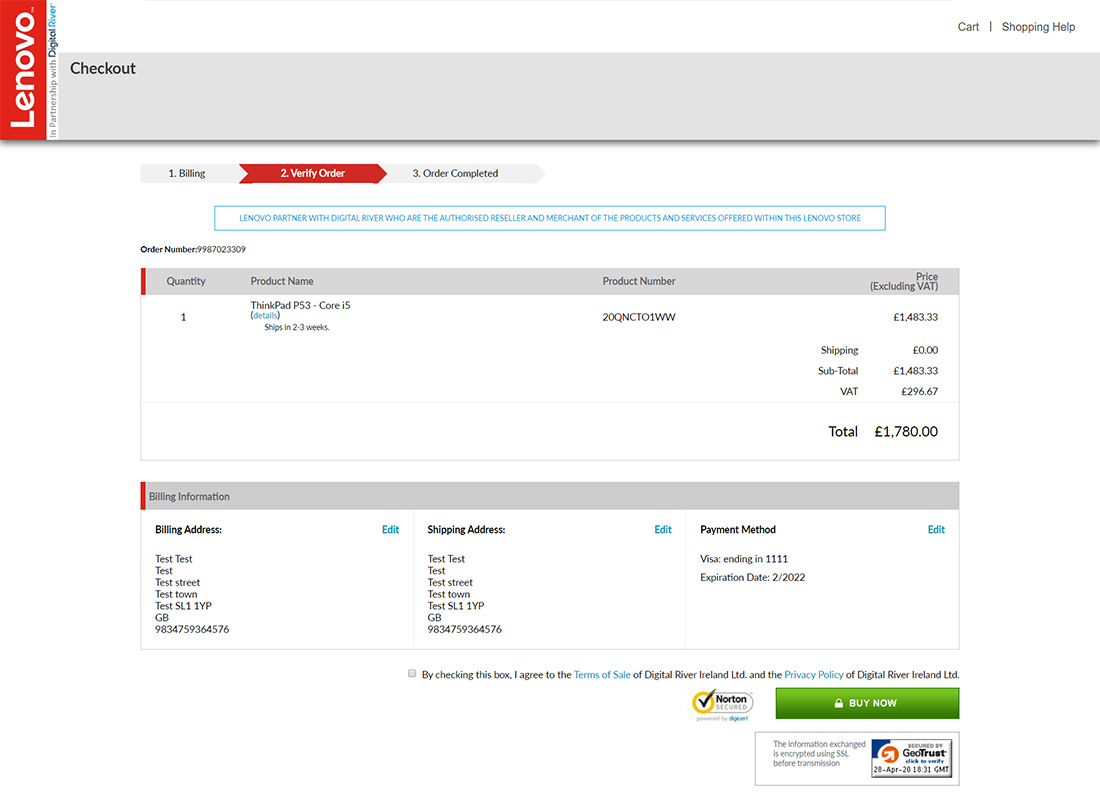This screenshot has width=1100, height=800.
Task: Open the Cart link
Action: (968, 27)
